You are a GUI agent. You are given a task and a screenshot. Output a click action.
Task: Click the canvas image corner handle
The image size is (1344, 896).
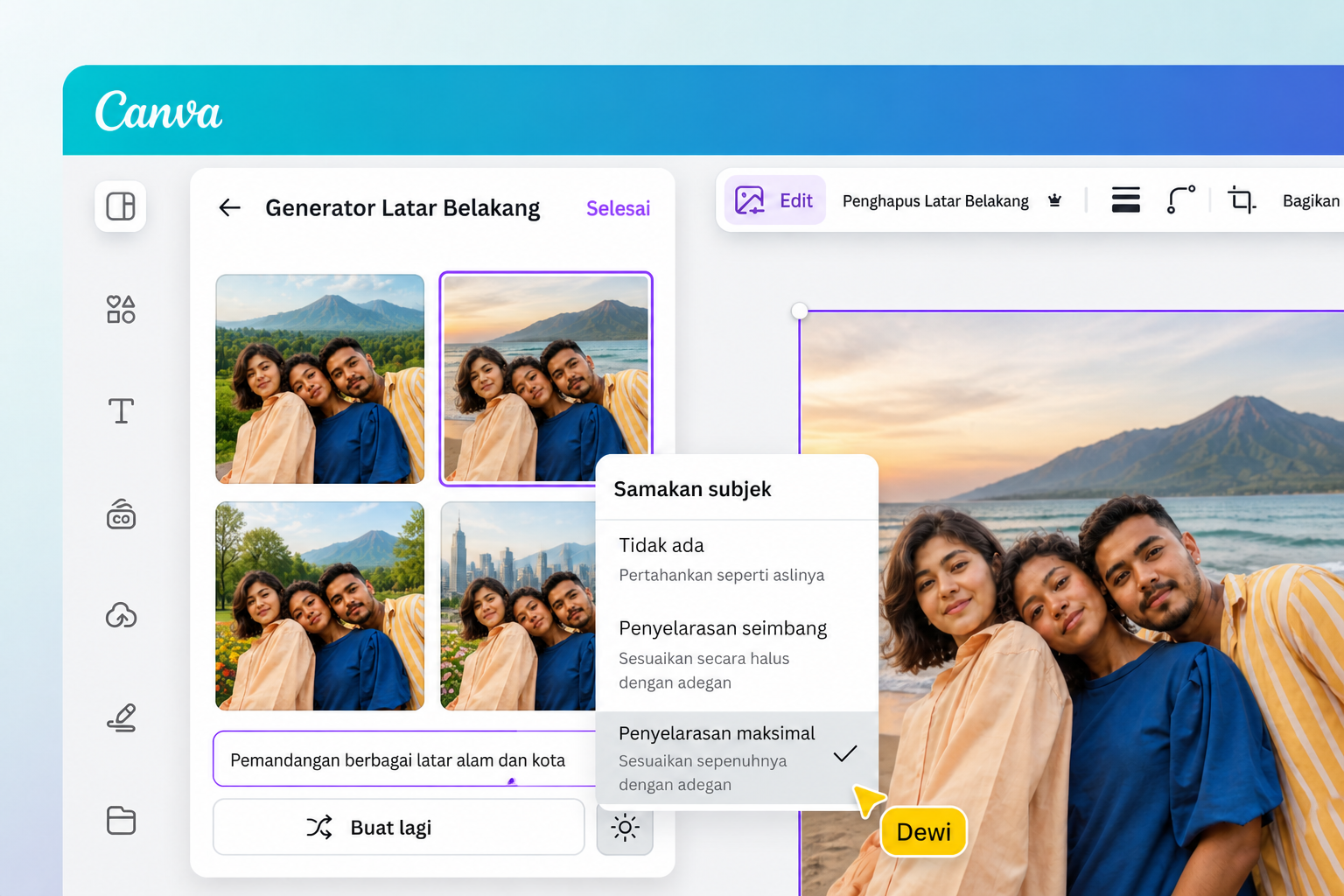click(799, 311)
